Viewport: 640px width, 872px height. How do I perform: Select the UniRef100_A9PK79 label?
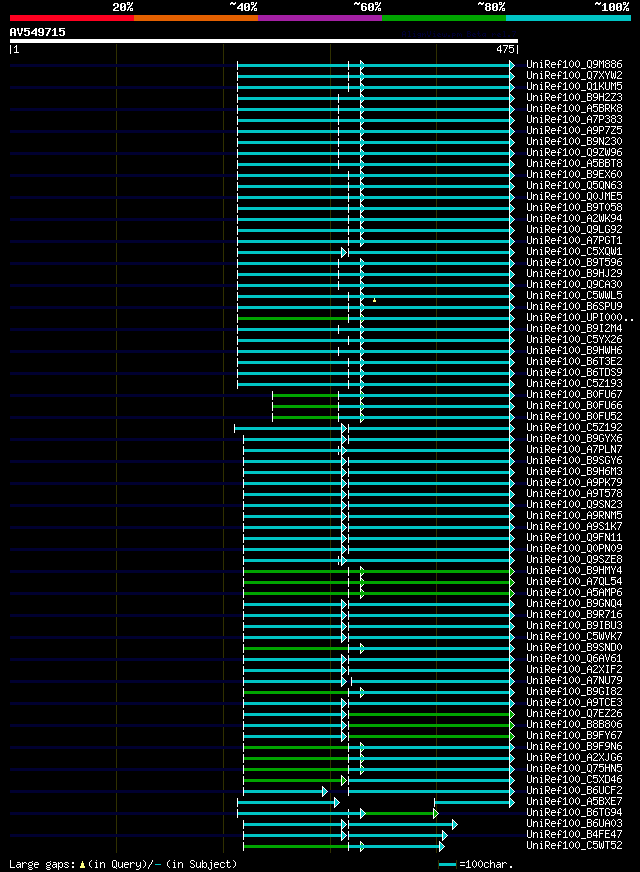pos(574,483)
